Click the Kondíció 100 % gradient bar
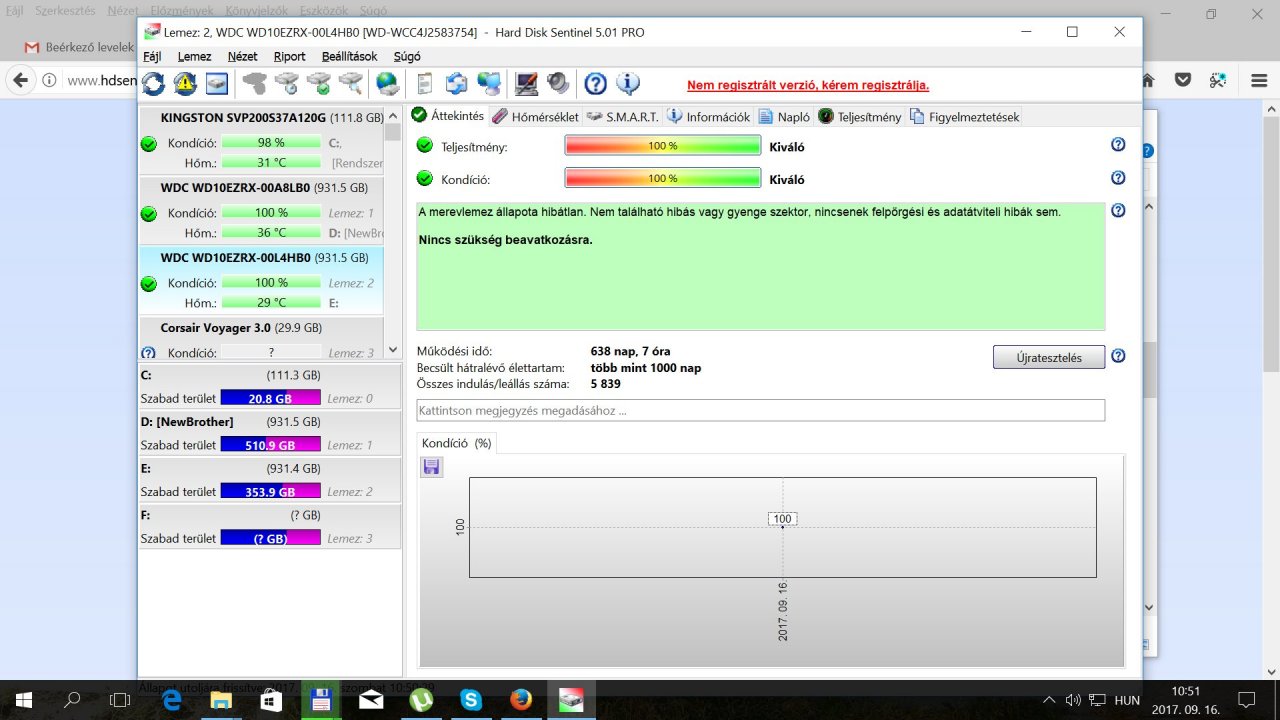Image resolution: width=1280 pixels, height=720 pixels. tap(663, 178)
